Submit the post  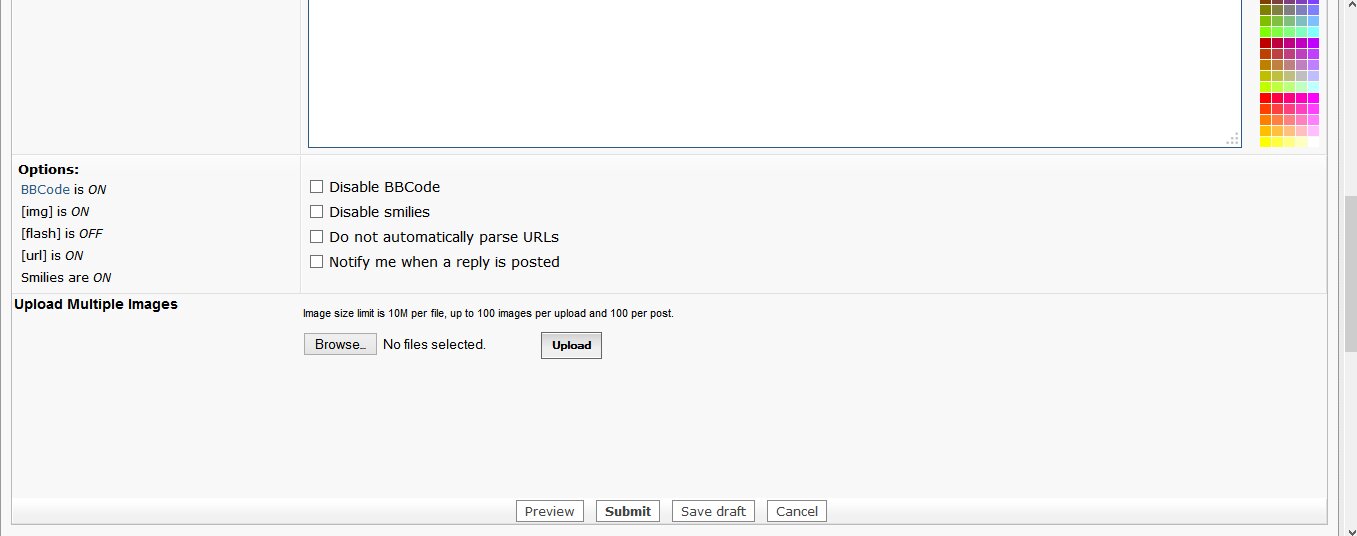tap(628, 511)
